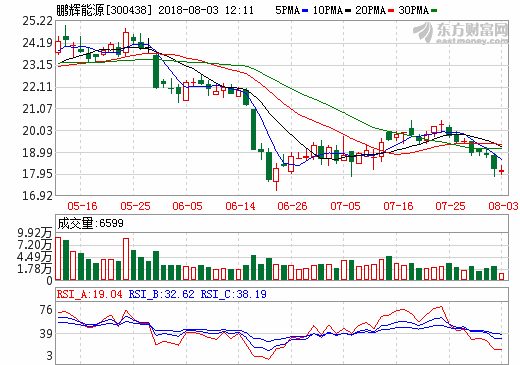The height and width of the screenshot is (365, 520).
Task: Click the RSI_B:32.62 indicator label
Action: click(161, 294)
